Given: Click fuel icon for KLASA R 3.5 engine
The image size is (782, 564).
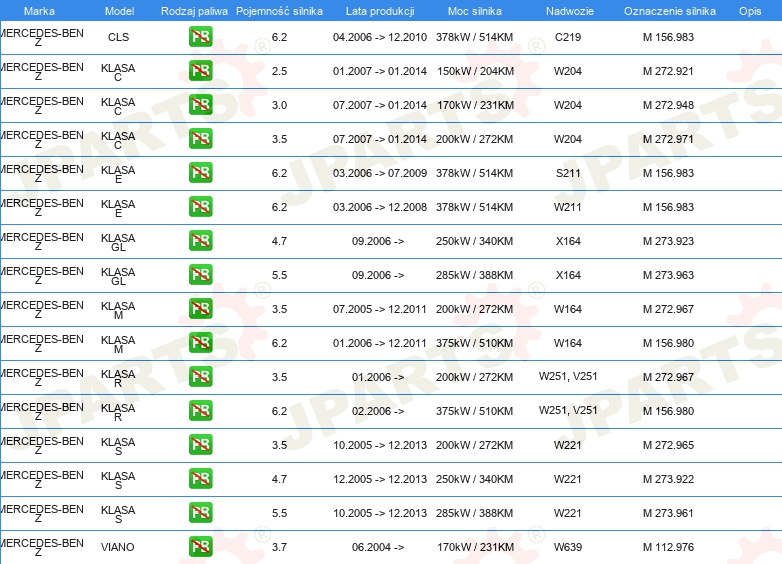Looking at the screenshot, I should pyautogui.click(x=200, y=377).
